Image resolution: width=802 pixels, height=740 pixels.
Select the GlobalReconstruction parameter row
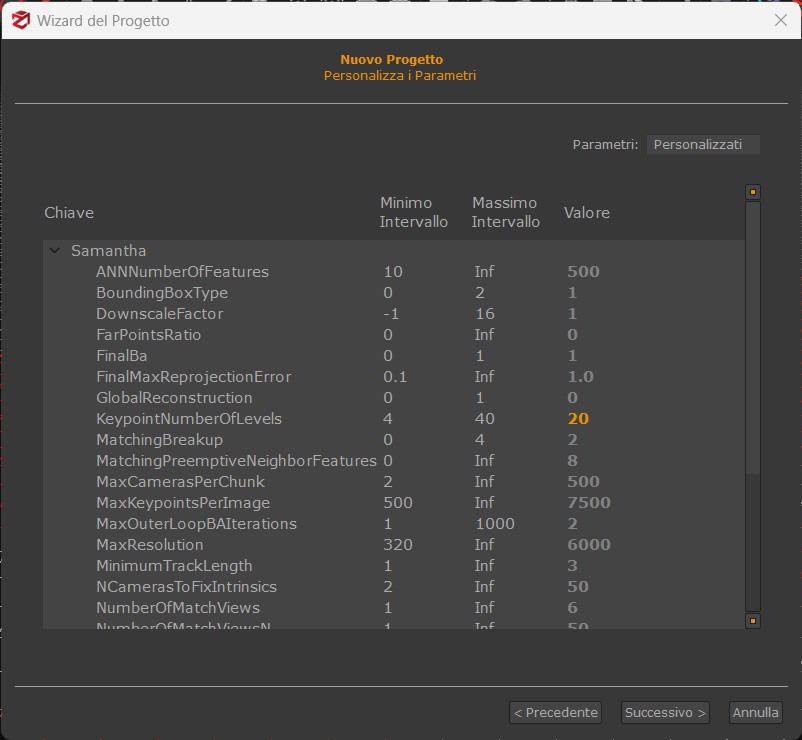(x=394, y=397)
